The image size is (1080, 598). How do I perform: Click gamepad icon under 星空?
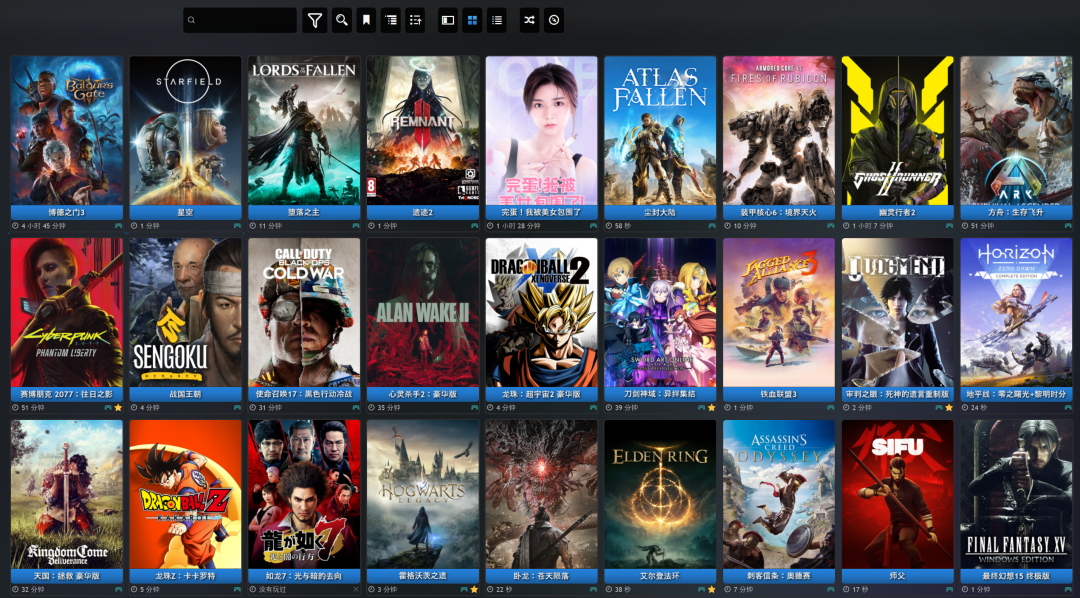[x=237, y=226]
